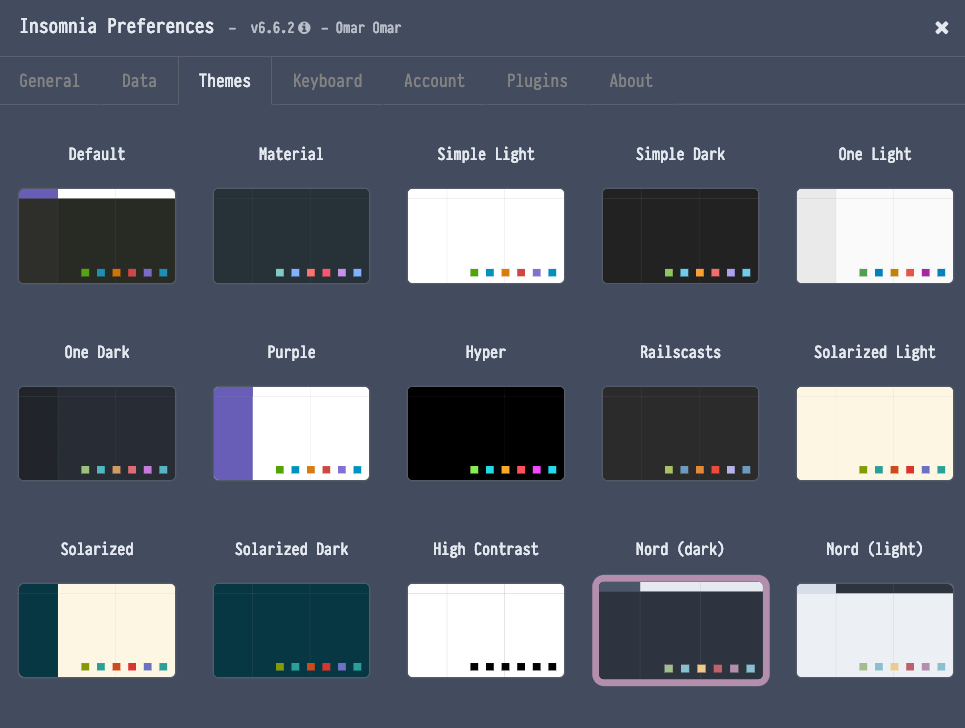Select the High Contrast theme preview
This screenshot has height=728, width=965.
tap(486, 631)
